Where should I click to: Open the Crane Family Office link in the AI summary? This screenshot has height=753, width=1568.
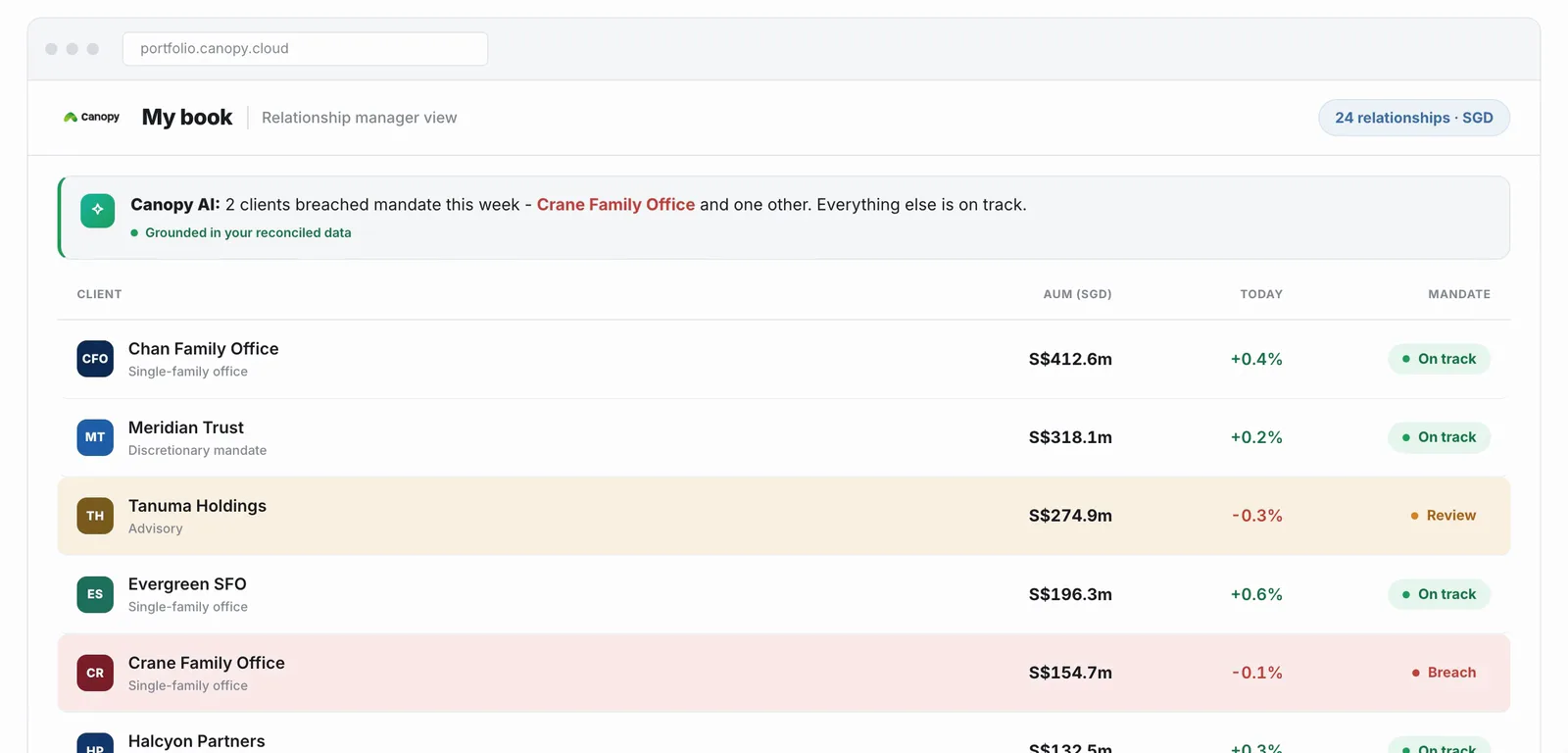[x=615, y=205]
